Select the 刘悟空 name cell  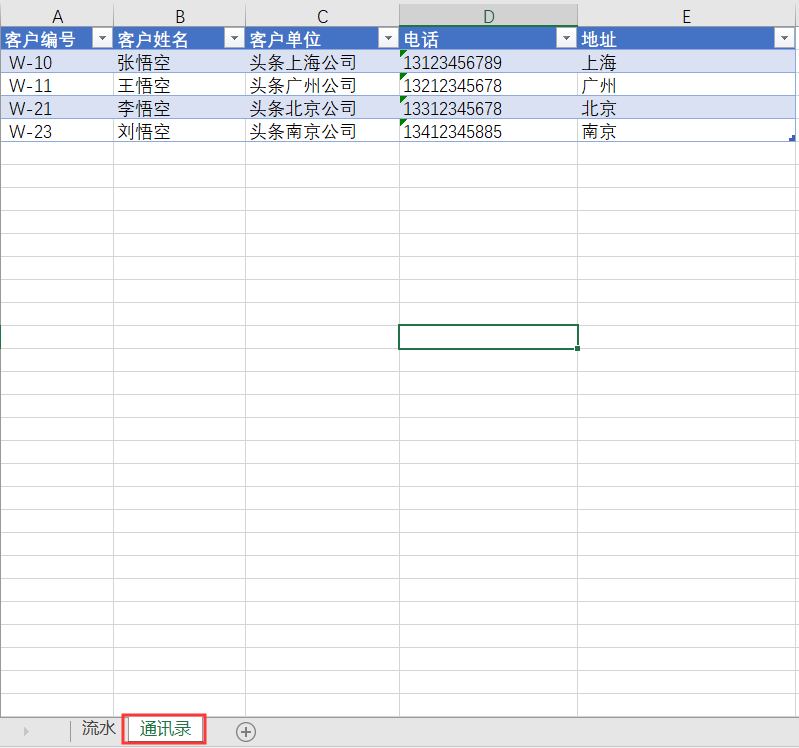pyautogui.click(x=179, y=131)
